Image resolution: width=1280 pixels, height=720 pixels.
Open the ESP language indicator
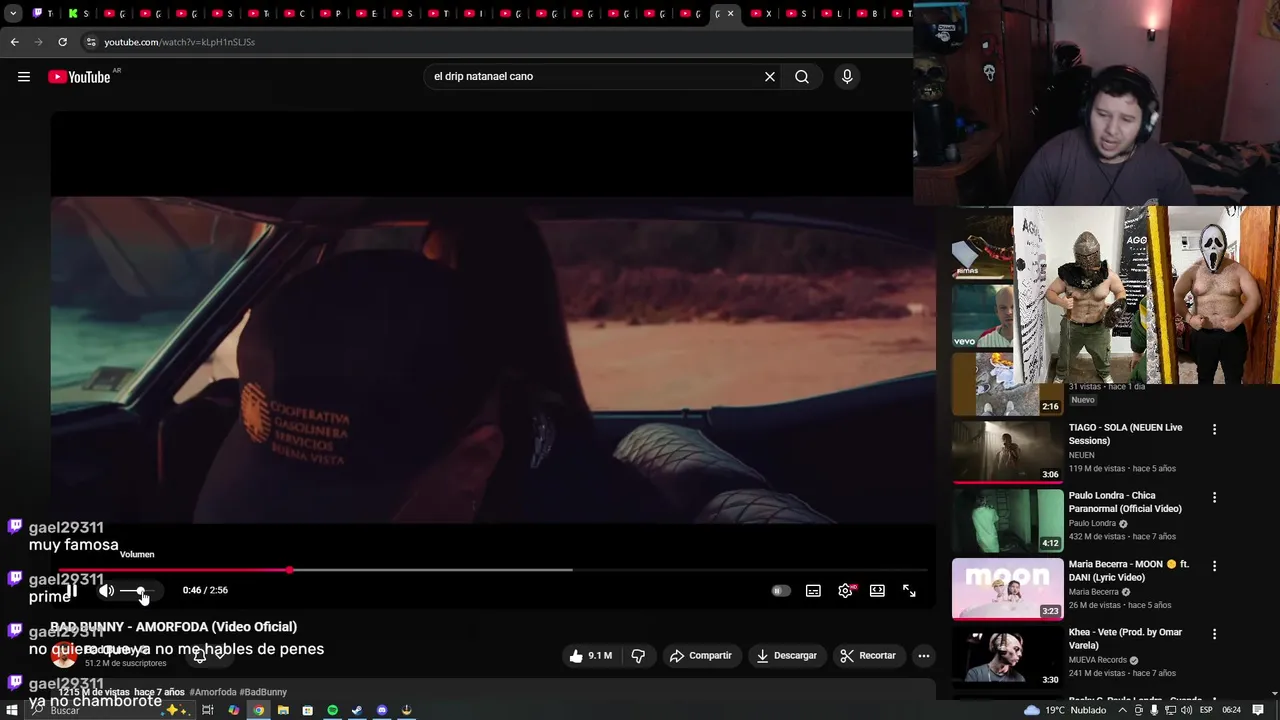[x=1206, y=710]
